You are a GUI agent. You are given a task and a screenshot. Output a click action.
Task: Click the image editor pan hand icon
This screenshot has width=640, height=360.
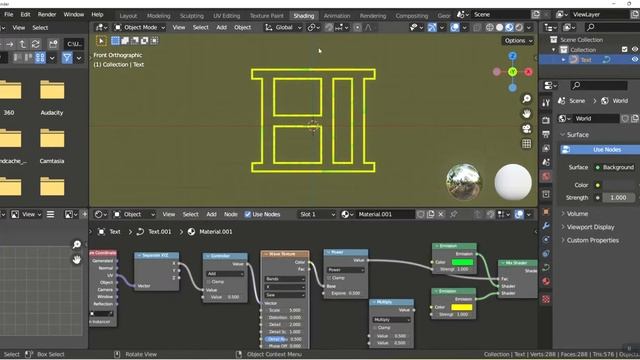tap(77, 259)
